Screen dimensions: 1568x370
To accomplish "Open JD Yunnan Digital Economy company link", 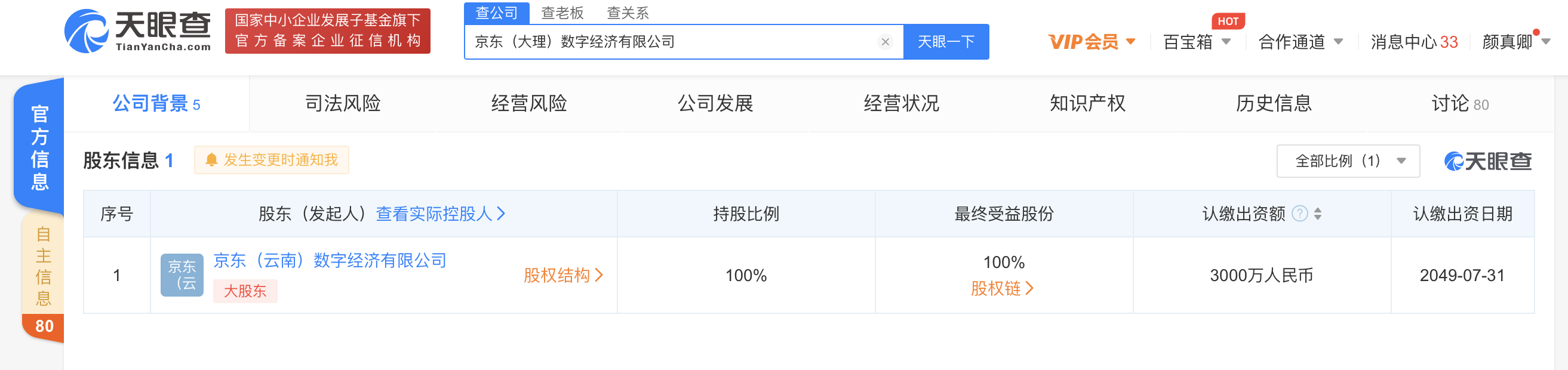I will tap(330, 260).
